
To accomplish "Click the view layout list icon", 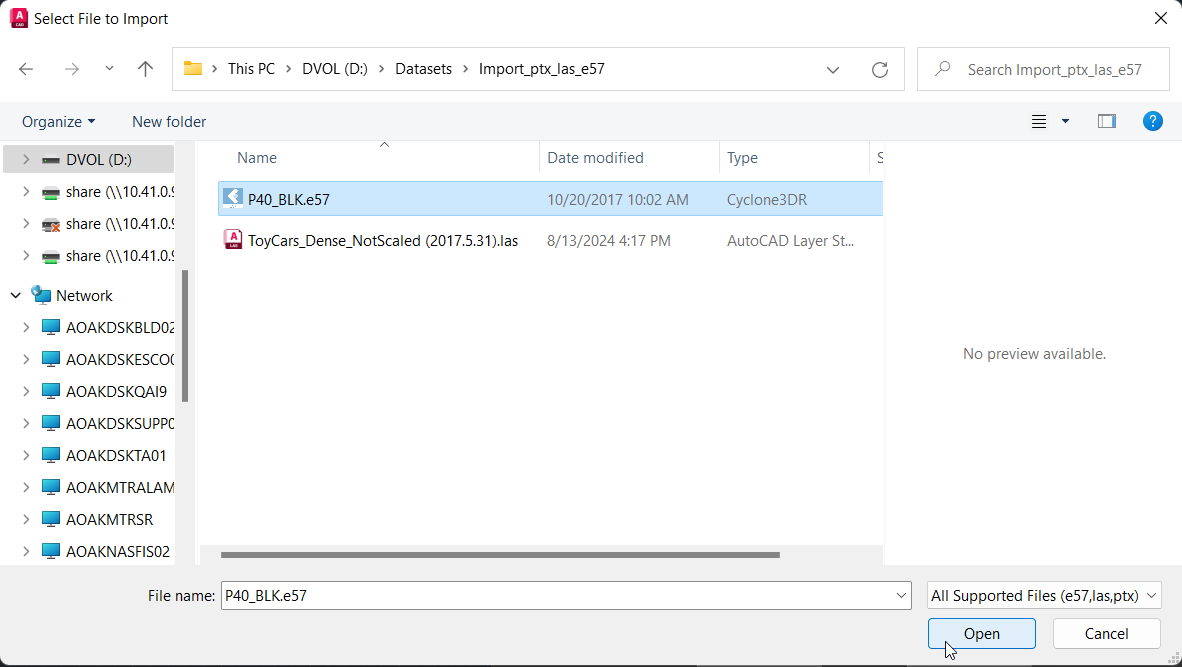I will point(1039,121).
